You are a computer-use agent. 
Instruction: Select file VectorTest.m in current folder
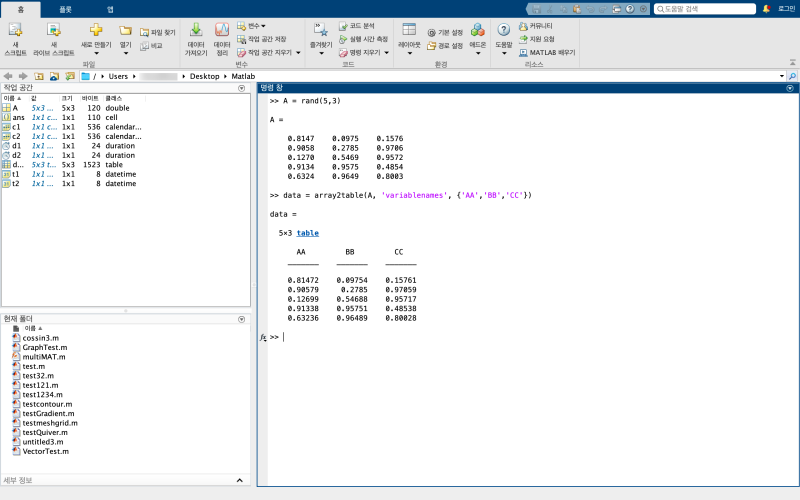coord(45,452)
